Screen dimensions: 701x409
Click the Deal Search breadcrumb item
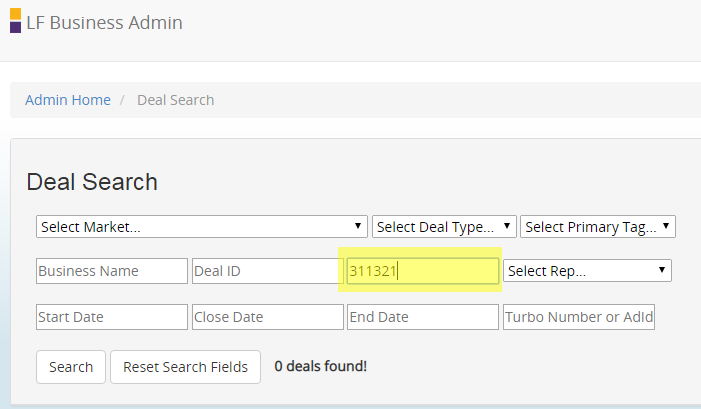(175, 100)
